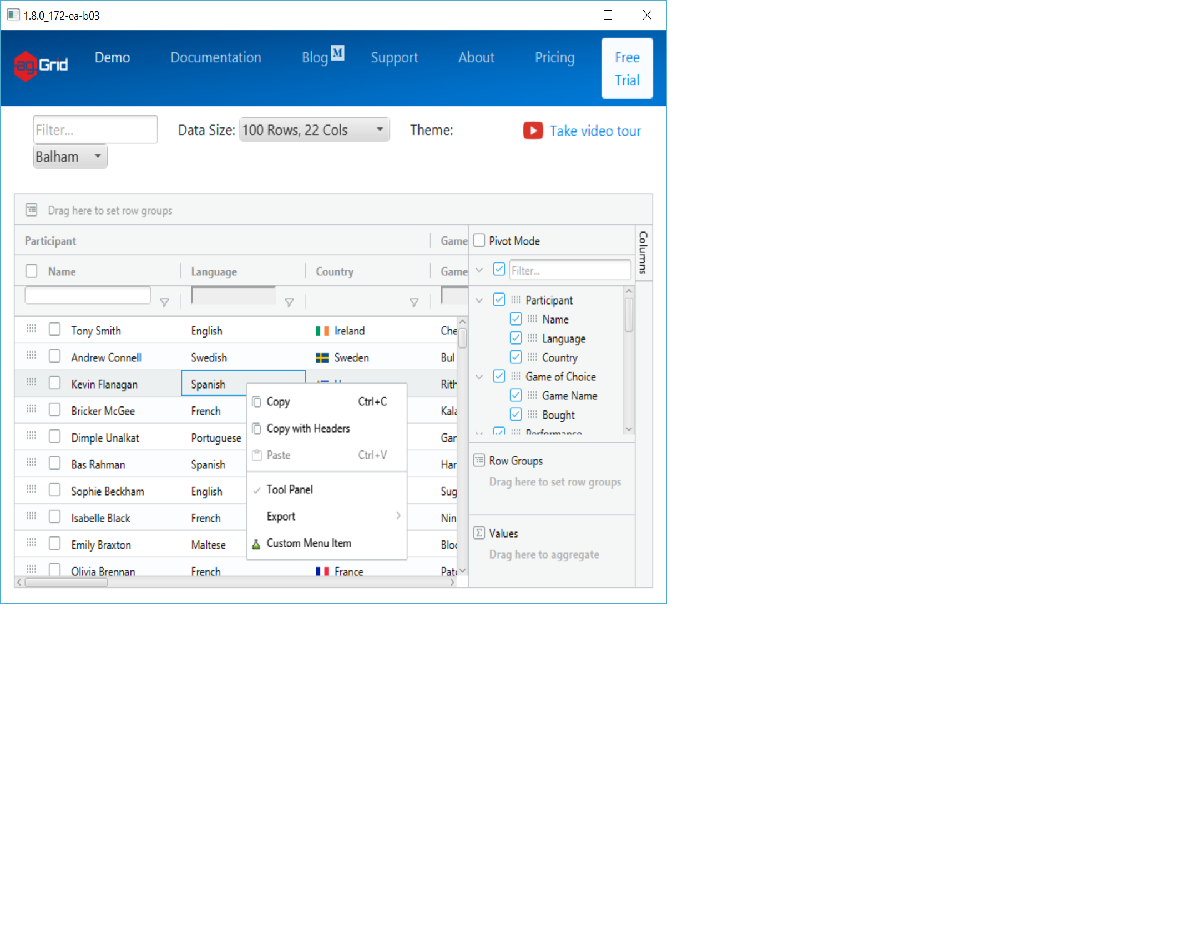Screen dimensions: 1202x948
Task: Click the Name column filter funnel icon
Action: [x=164, y=302]
